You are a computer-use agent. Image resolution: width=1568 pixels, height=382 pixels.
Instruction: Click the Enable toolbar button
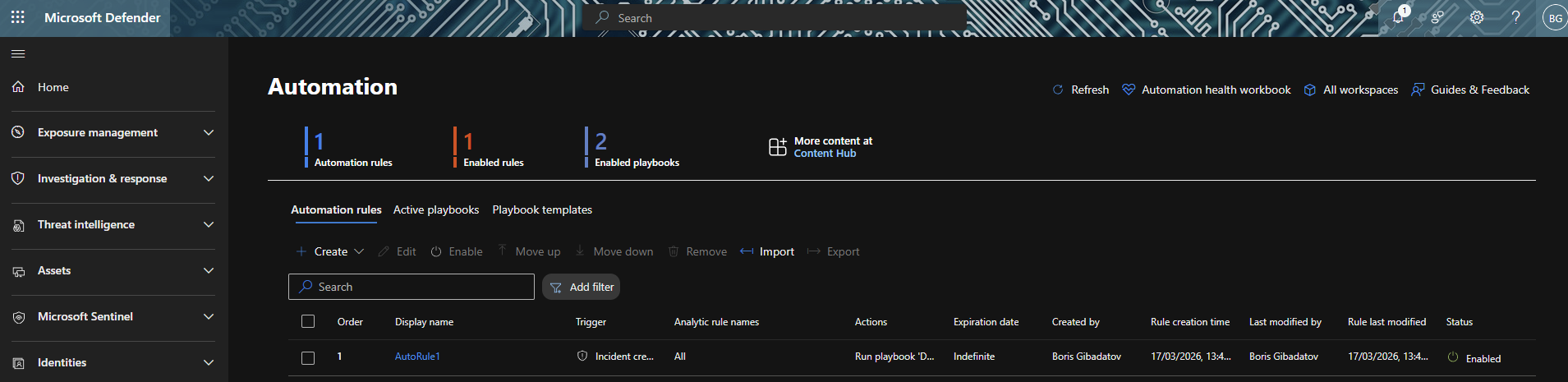457,251
